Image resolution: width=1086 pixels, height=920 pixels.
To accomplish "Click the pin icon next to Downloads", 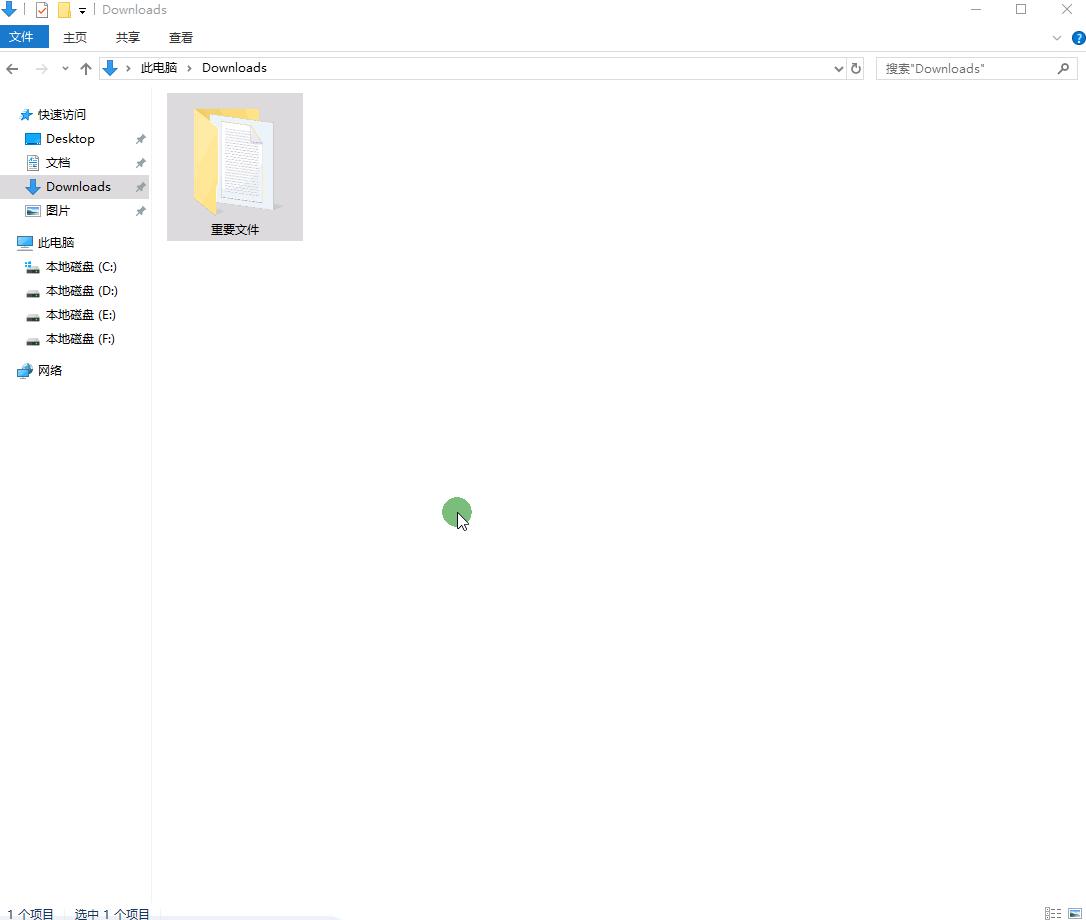I will [141, 187].
